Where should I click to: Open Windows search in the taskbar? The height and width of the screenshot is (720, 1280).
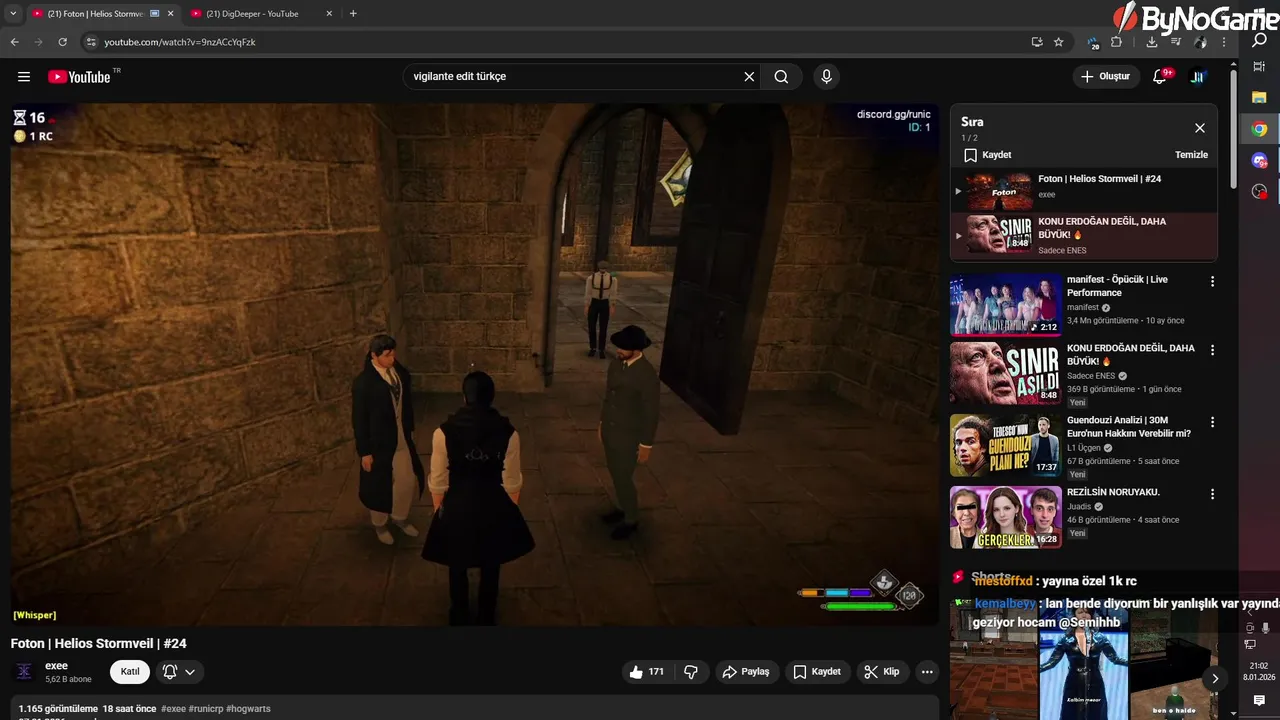[1259, 40]
